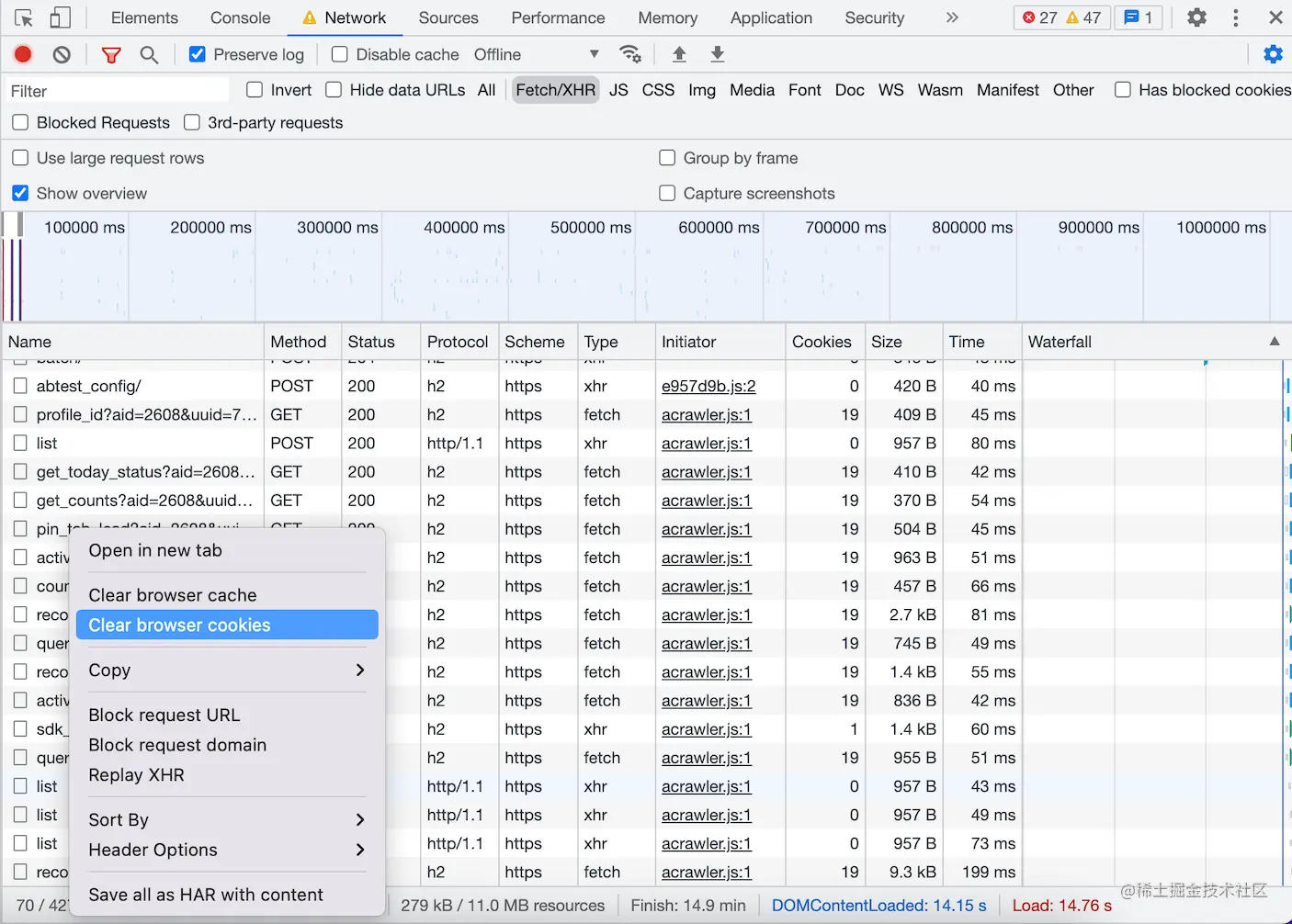The image size is (1292, 924).
Task: Click the Filter text input field
Action: 118,91
